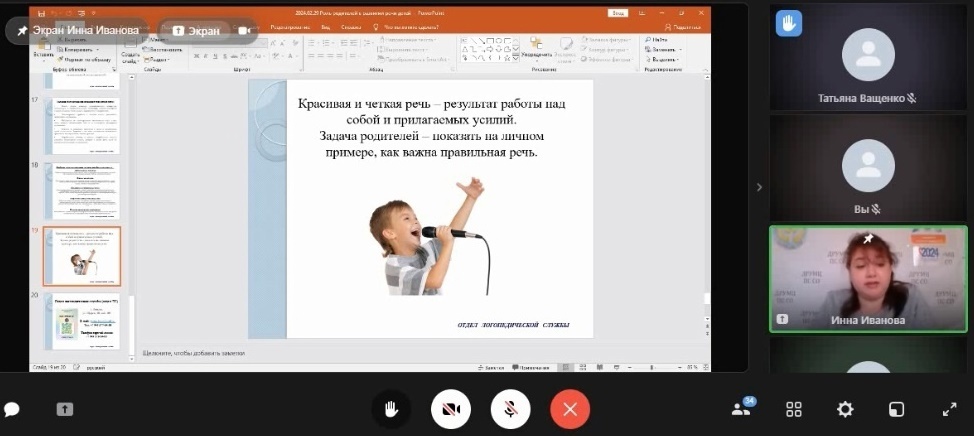Select slide 18 thumbnail

pos(82,191)
